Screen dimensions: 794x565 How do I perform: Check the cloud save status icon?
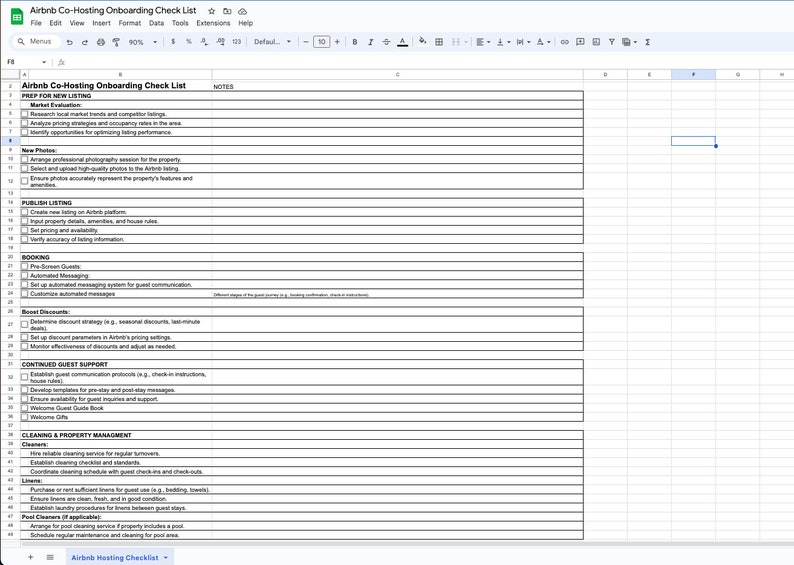243,11
